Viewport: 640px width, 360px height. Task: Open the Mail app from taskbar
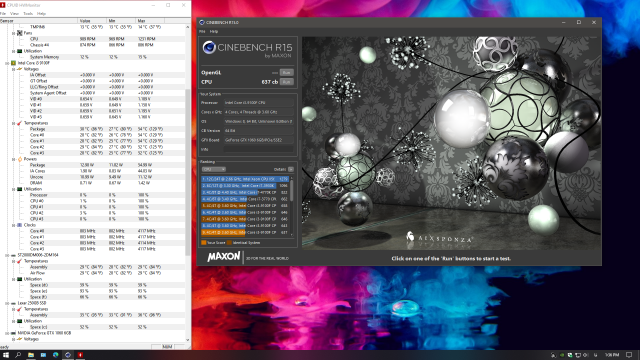43,355
